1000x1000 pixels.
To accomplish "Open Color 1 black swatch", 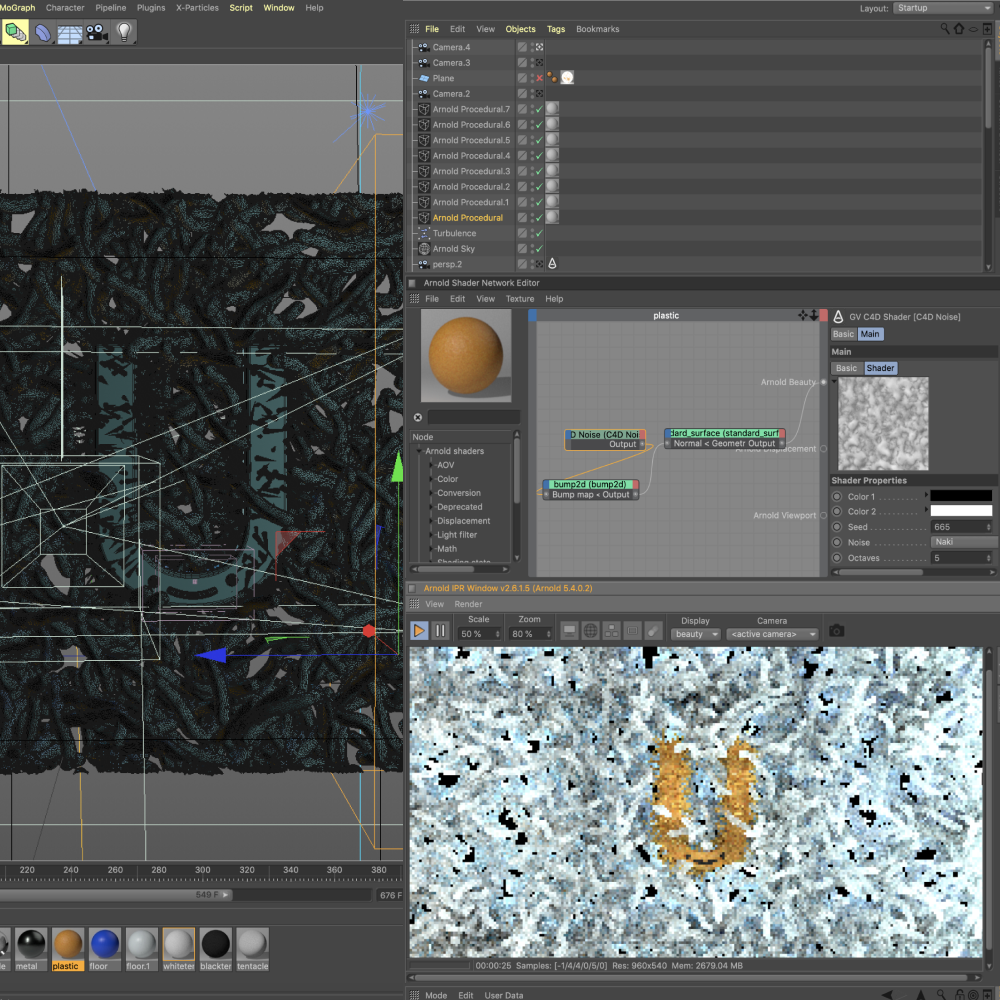I will pos(960,496).
